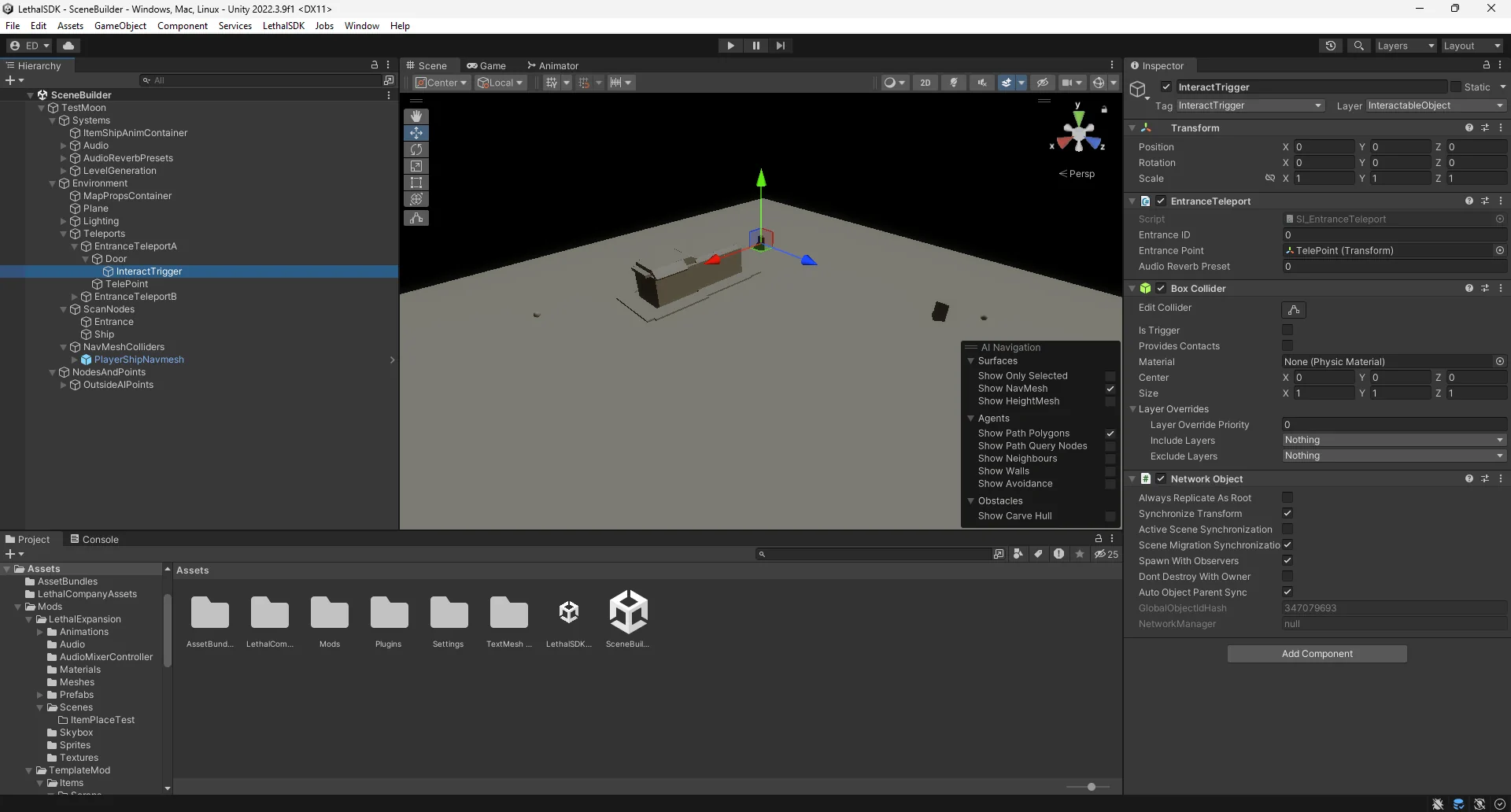The height and width of the screenshot is (812, 1511).
Task: Expand EntranceTeleportB in Hierarchy
Action: (75, 297)
